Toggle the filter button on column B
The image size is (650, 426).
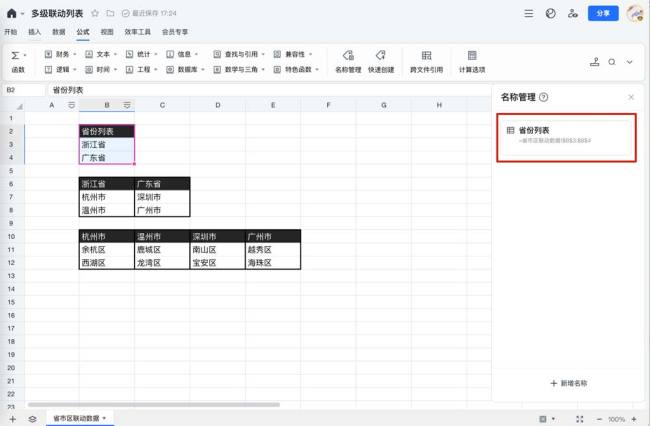tap(126, 105)
